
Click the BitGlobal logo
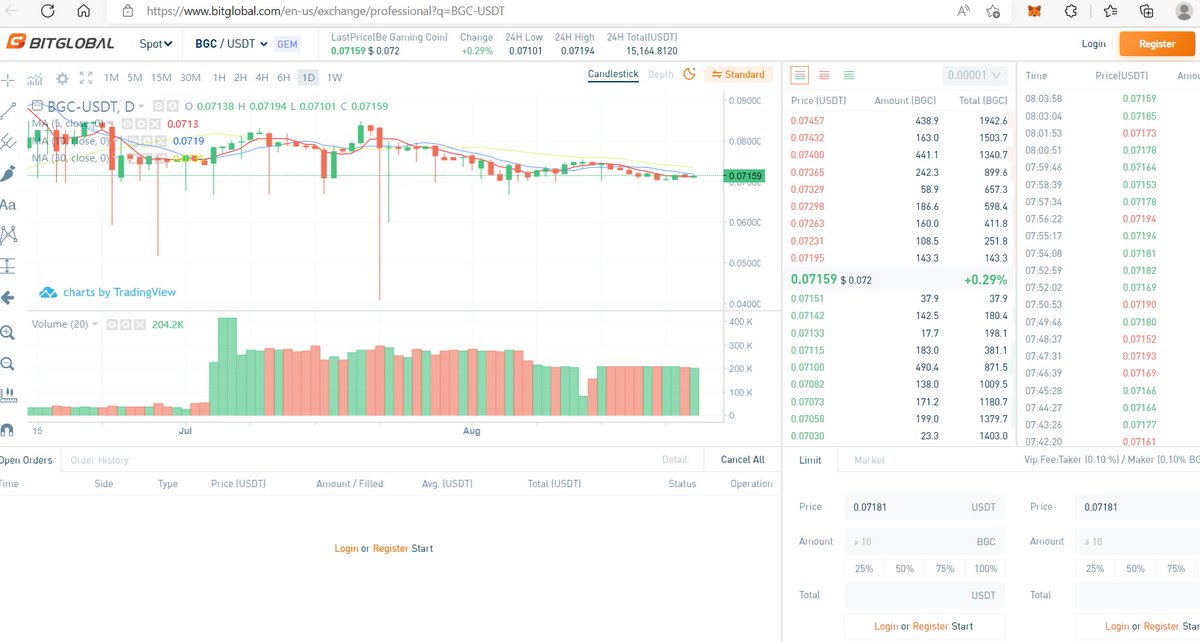coord(60,43)
